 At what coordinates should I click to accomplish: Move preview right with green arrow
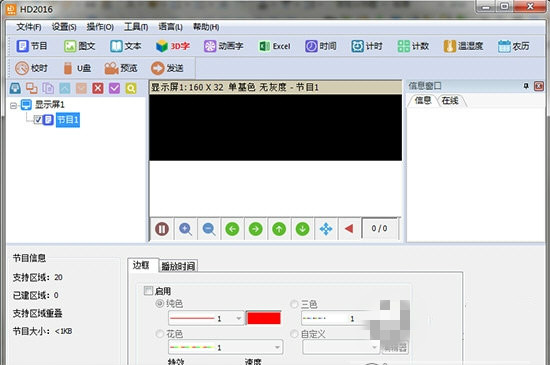tap(256, 229)
